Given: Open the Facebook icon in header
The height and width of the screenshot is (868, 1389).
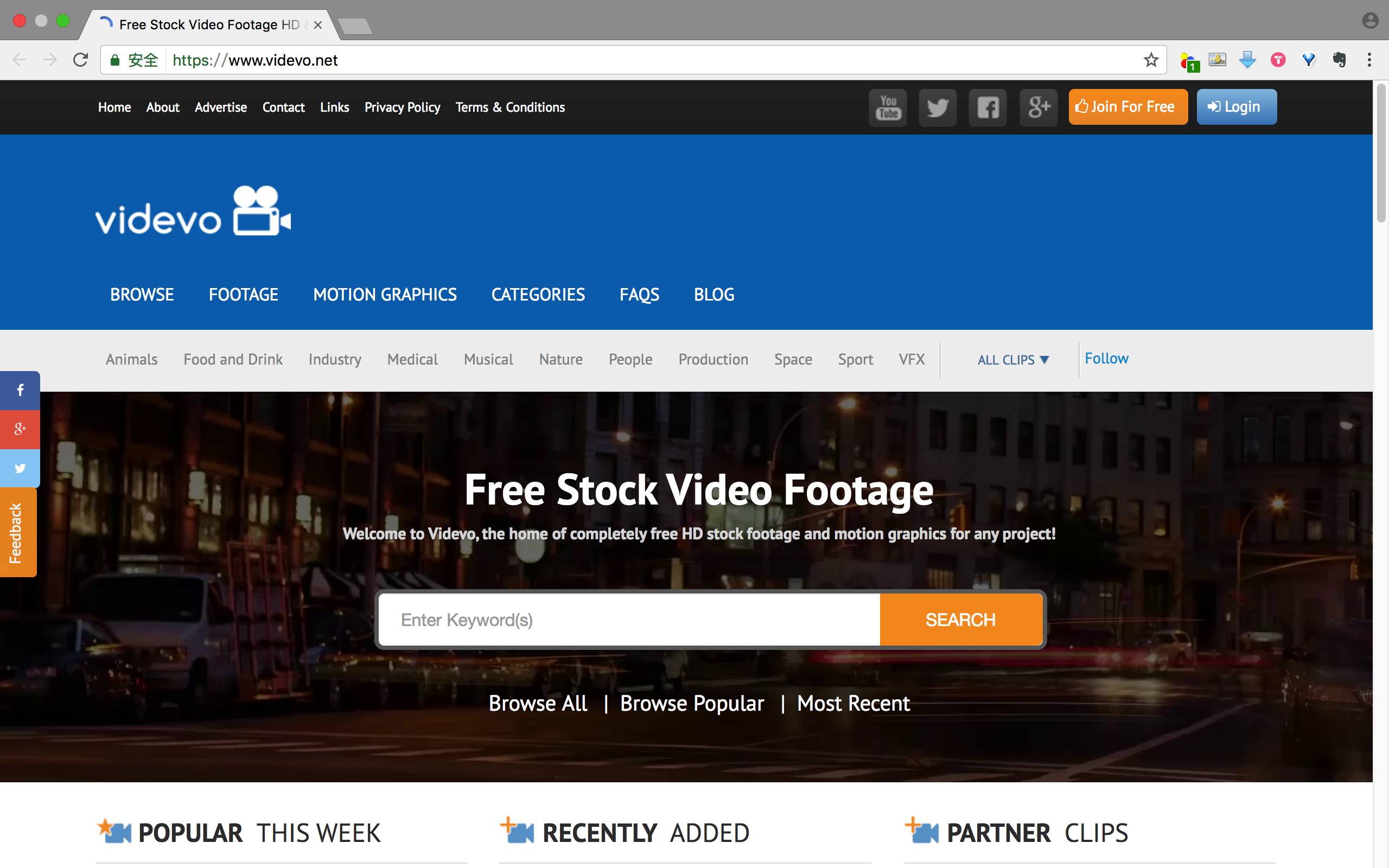Looking at the screenshot, I should 988,107.
